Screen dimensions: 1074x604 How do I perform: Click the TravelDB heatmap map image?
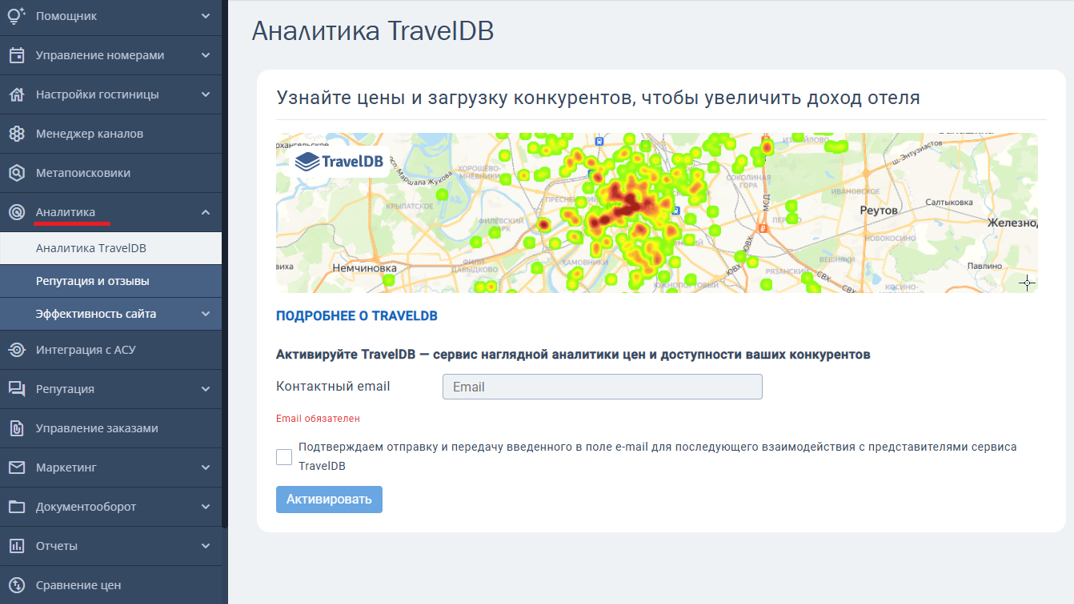click(656, 213)
